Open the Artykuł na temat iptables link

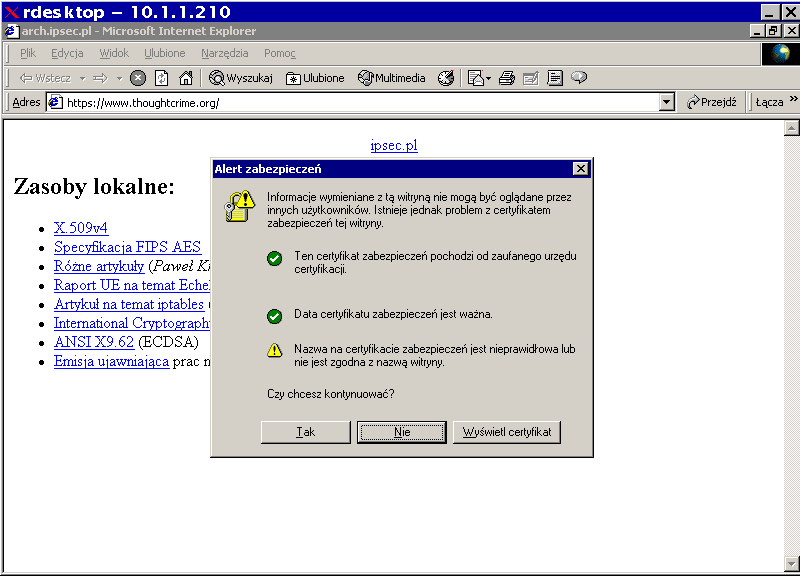tap(129, 304)
